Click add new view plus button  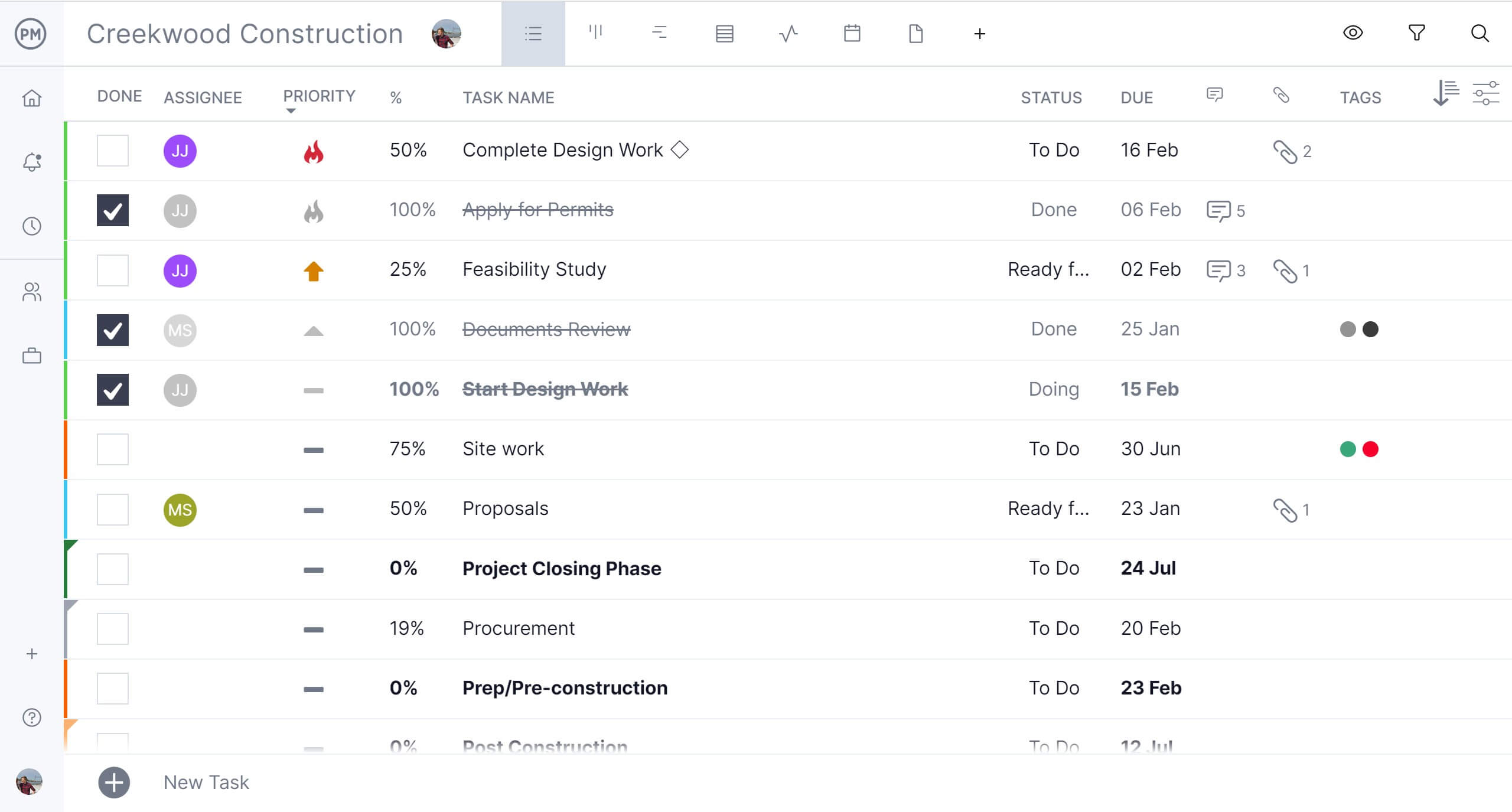coord(979,34)
